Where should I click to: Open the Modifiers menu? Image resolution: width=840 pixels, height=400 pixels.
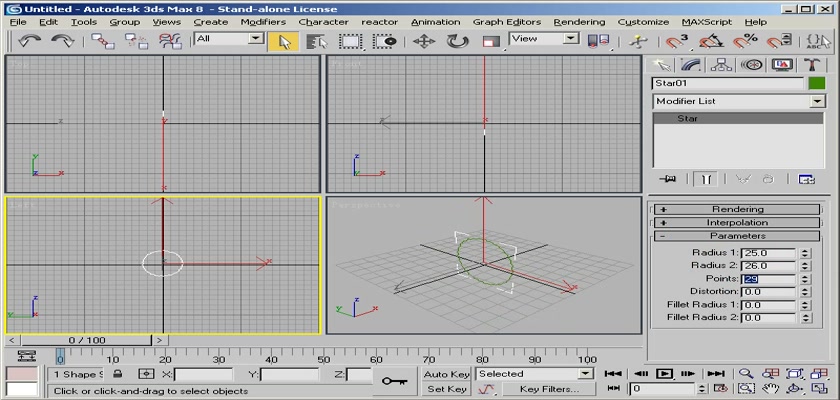coord(263,22)
